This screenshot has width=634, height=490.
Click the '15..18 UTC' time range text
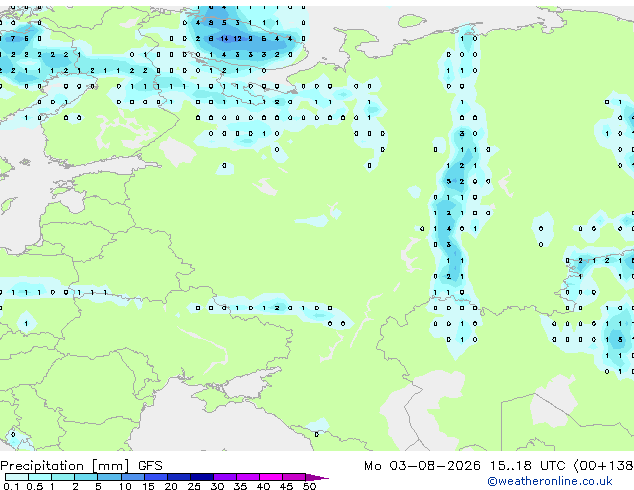coord(527,466)
